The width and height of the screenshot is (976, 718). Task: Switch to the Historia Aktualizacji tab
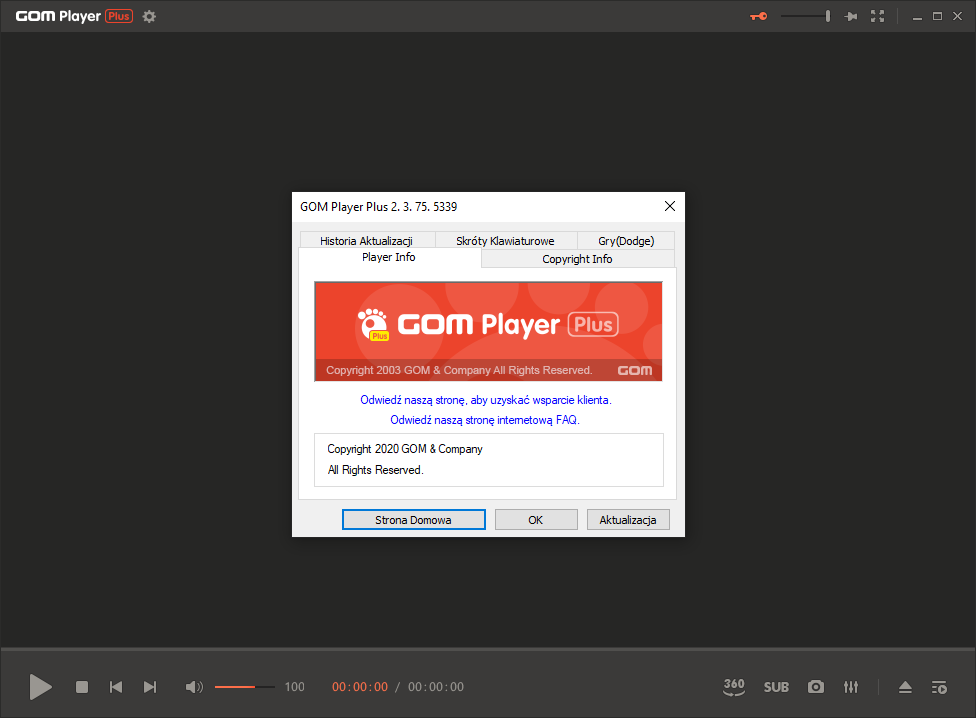[367, 241]
